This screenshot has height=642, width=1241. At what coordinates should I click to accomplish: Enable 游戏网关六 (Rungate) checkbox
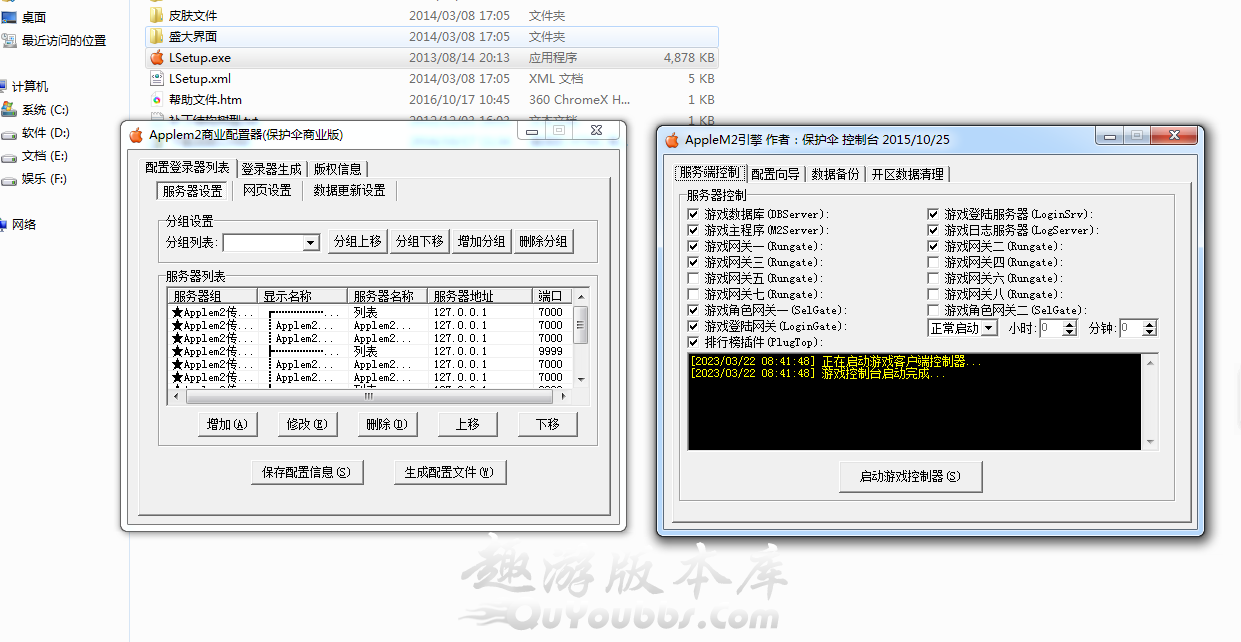(x=933, y=278)
